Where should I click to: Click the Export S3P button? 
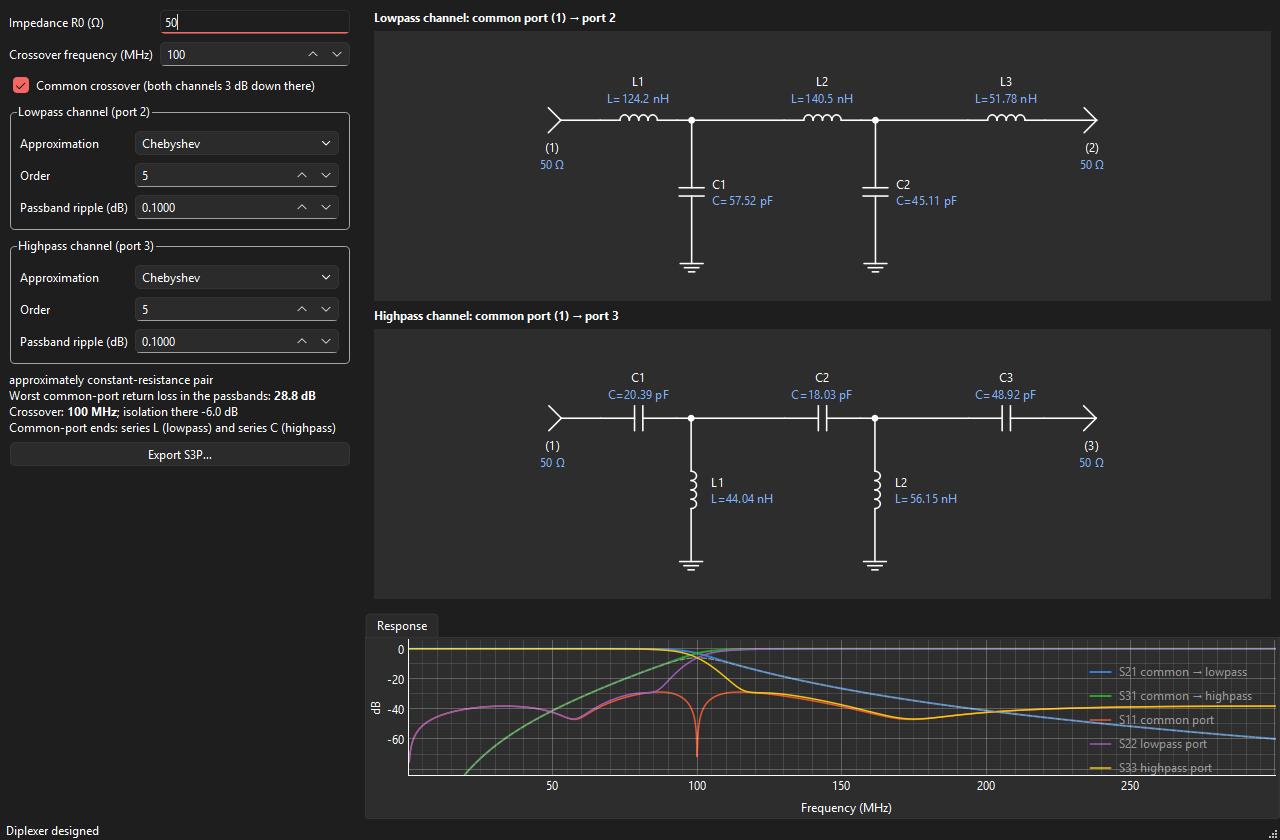click(180, 455)
